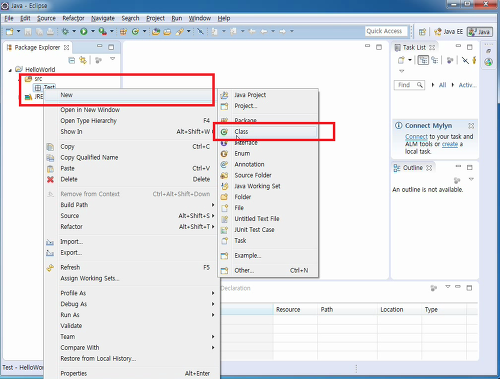Screen dimensions: 500x379
Task: Choose Untitled Text File
Action: coord(268,219)
